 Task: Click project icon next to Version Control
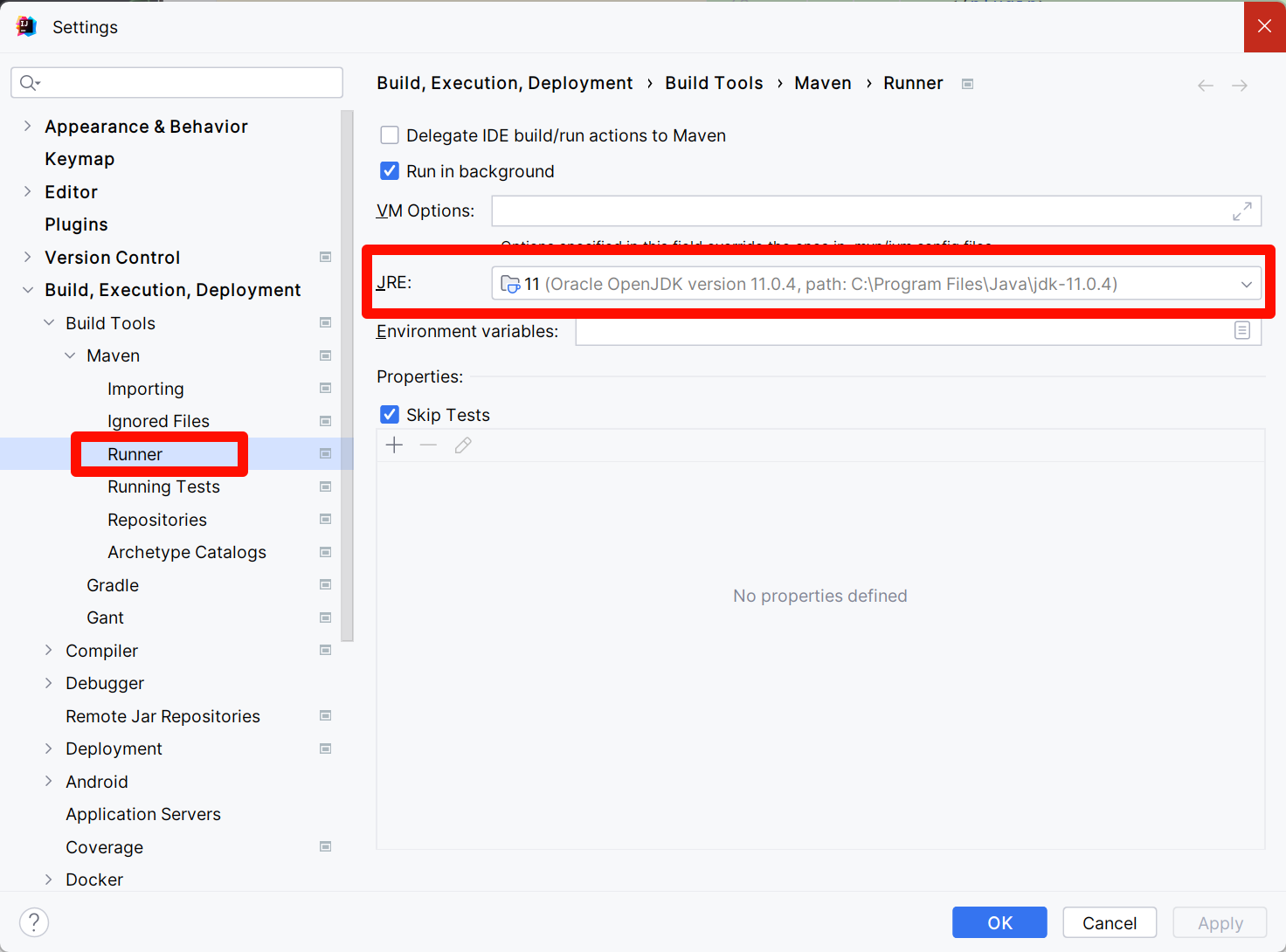(x=326, y=257)
